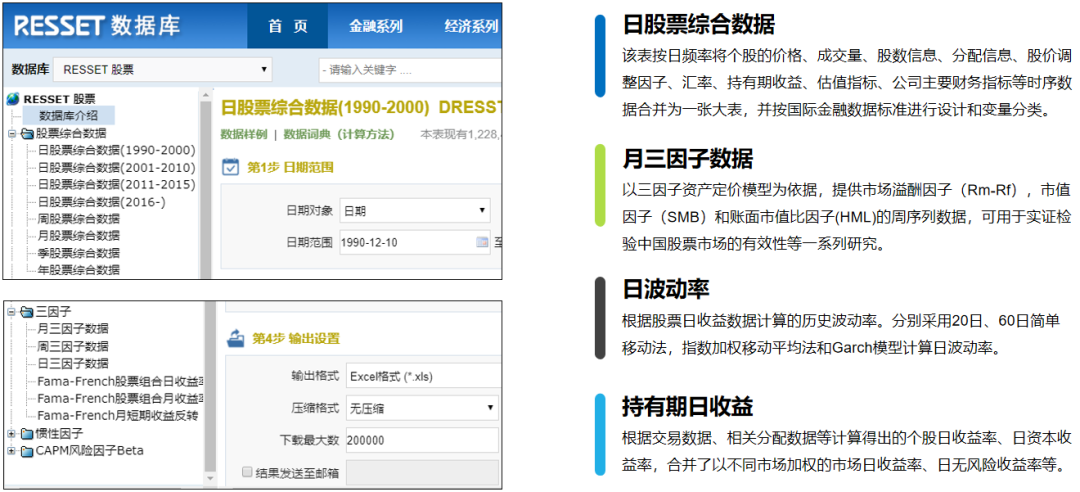
Task: Open the 数据样例 link
Action: 243,134
